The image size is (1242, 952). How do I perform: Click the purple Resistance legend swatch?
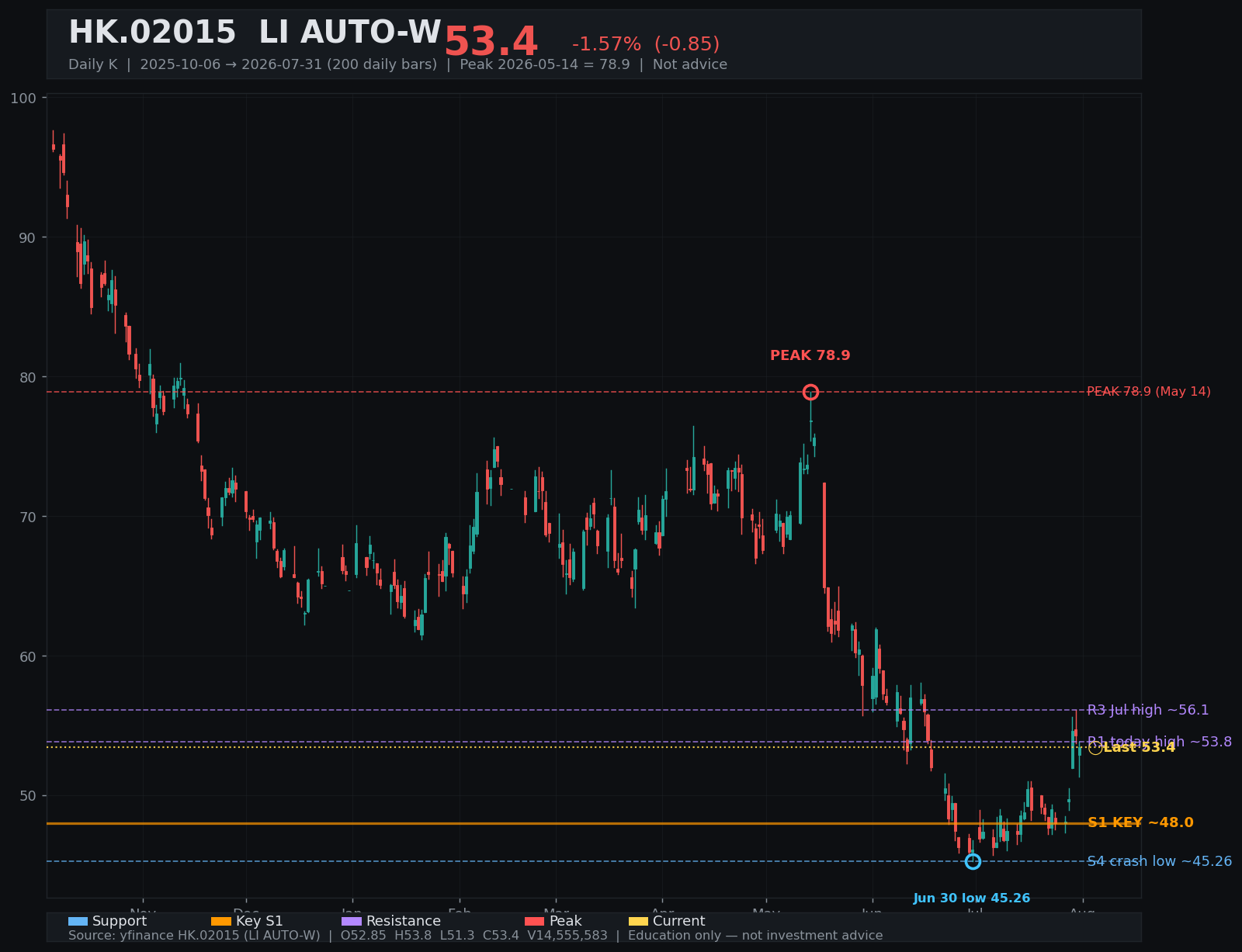[352, 921]
